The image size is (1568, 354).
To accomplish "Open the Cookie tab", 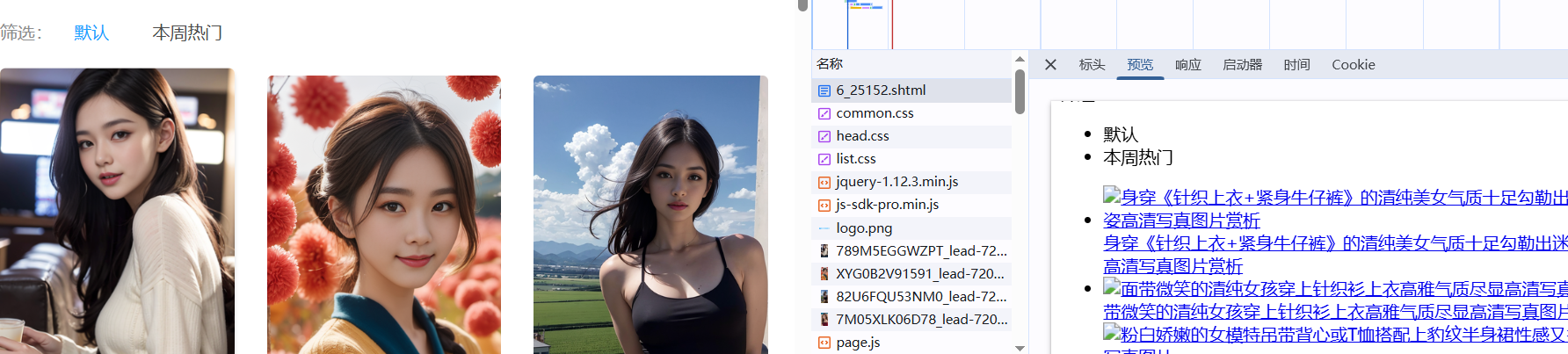I will [1353, 65].
